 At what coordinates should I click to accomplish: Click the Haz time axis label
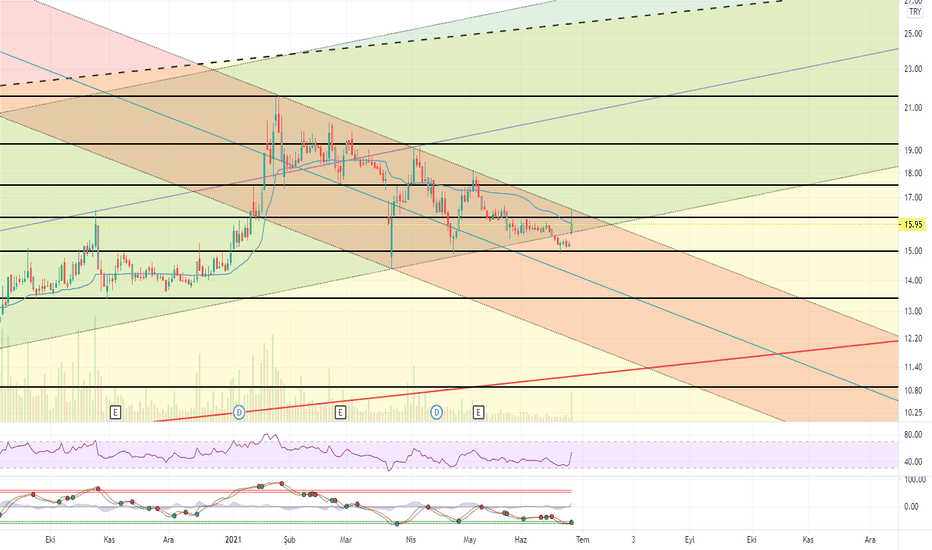tap(520, 540)
